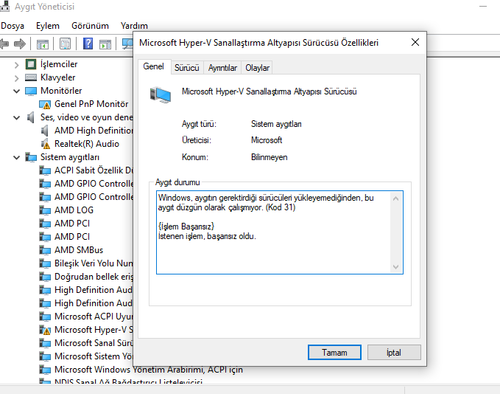Select the Genel tab

click(x=154, y=67)
